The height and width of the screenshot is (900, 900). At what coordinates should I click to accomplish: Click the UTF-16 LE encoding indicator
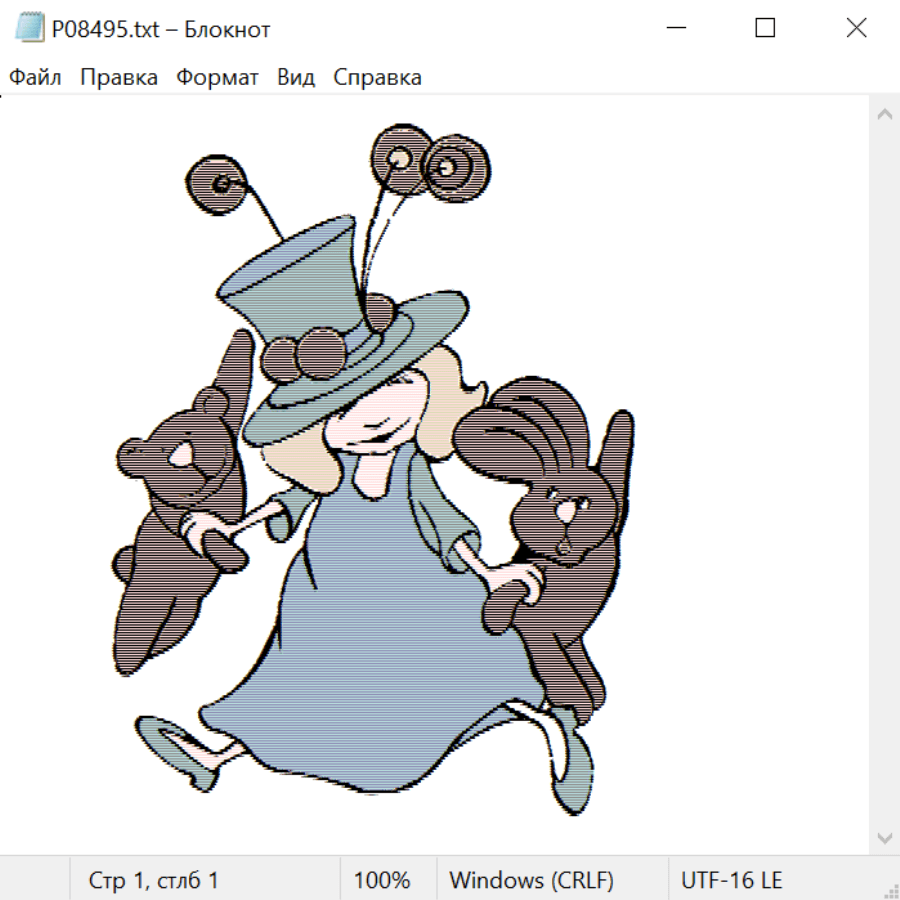tap(731, 880)
